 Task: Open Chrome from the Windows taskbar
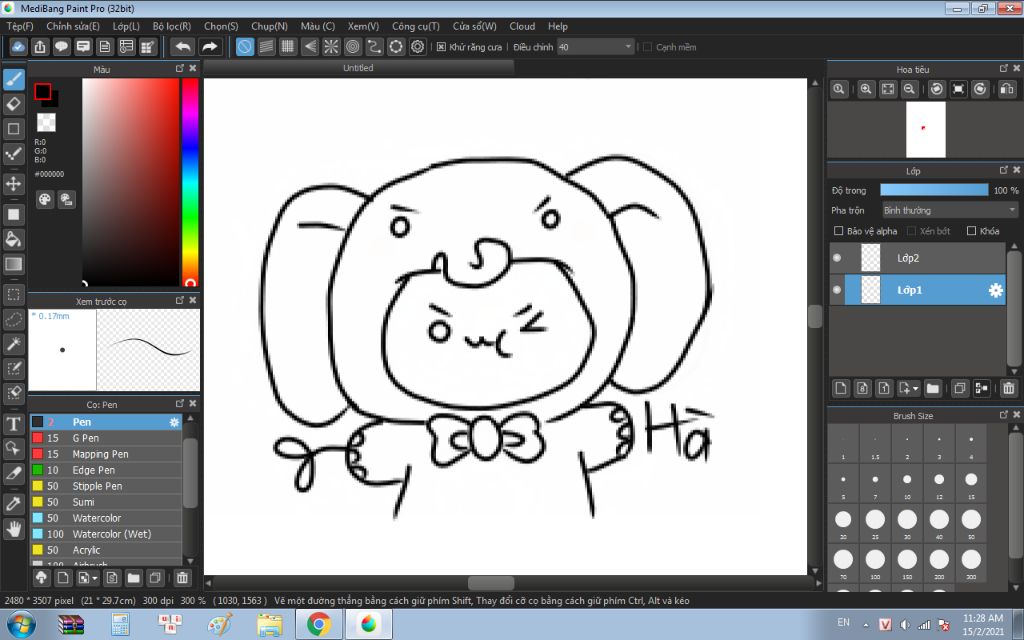coord(319,624)
